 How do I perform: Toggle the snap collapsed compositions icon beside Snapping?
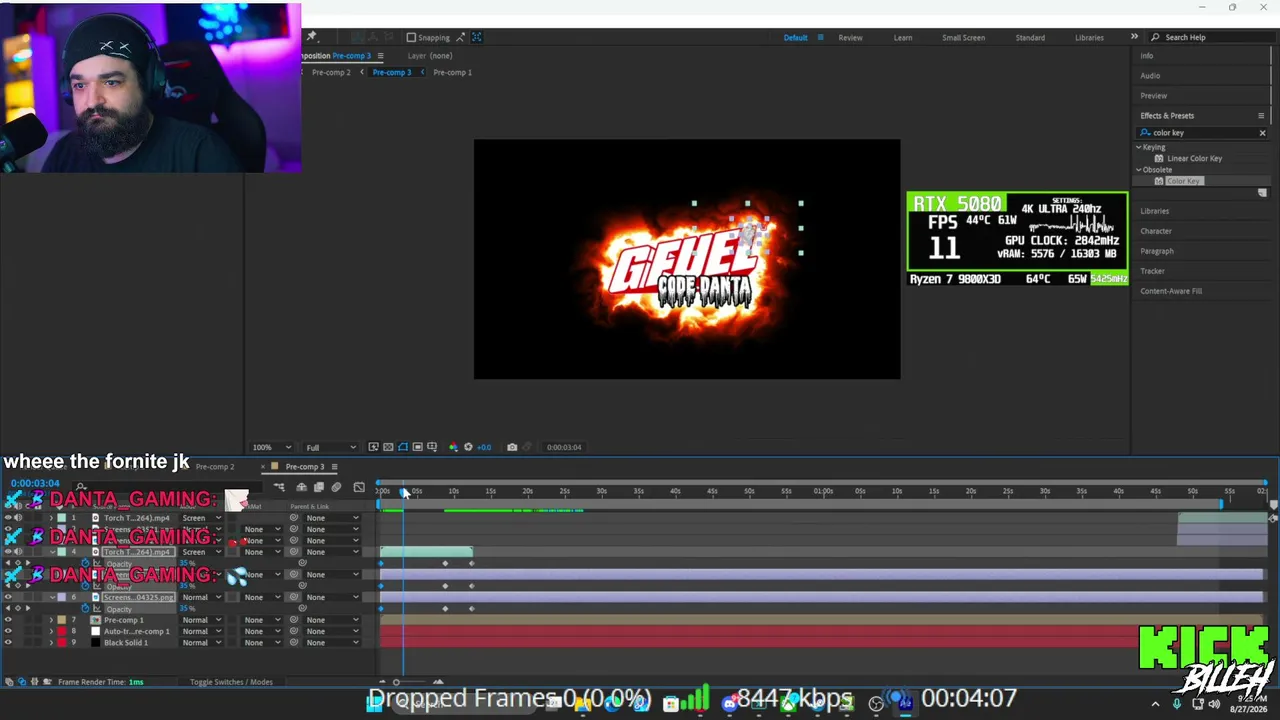pyautogui.click(x=477, y=38)
